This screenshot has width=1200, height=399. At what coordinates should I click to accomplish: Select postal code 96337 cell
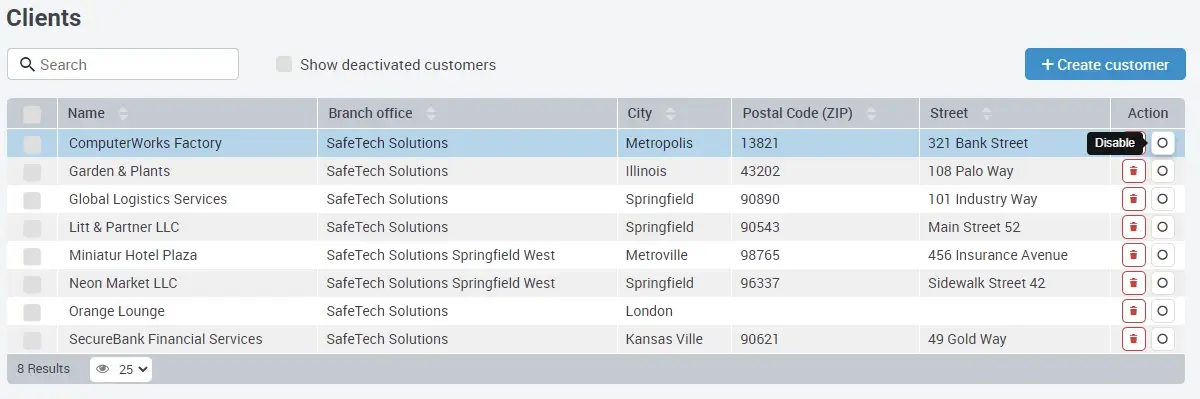coord(760,283)
